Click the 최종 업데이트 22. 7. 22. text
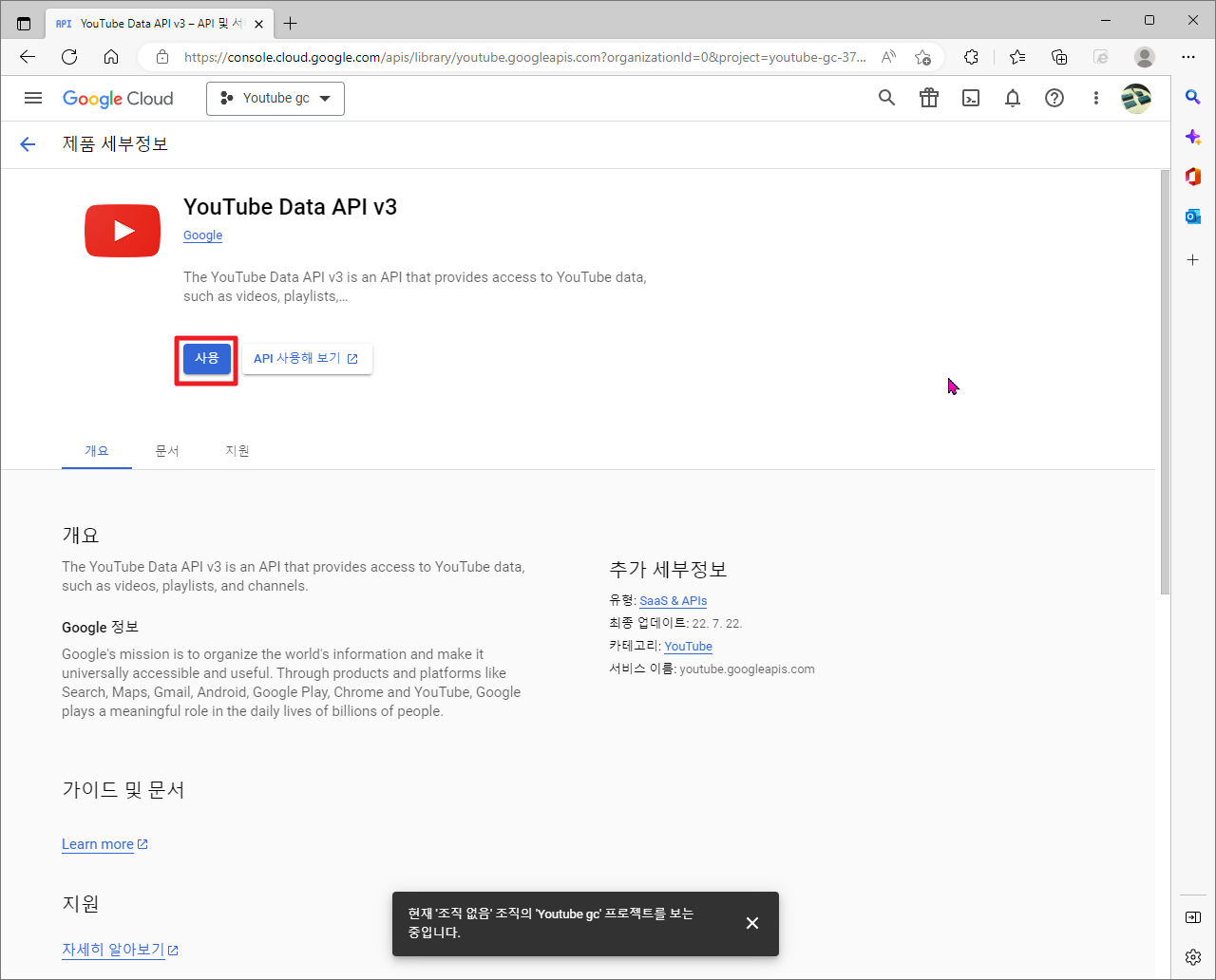 tap(675, 623)
